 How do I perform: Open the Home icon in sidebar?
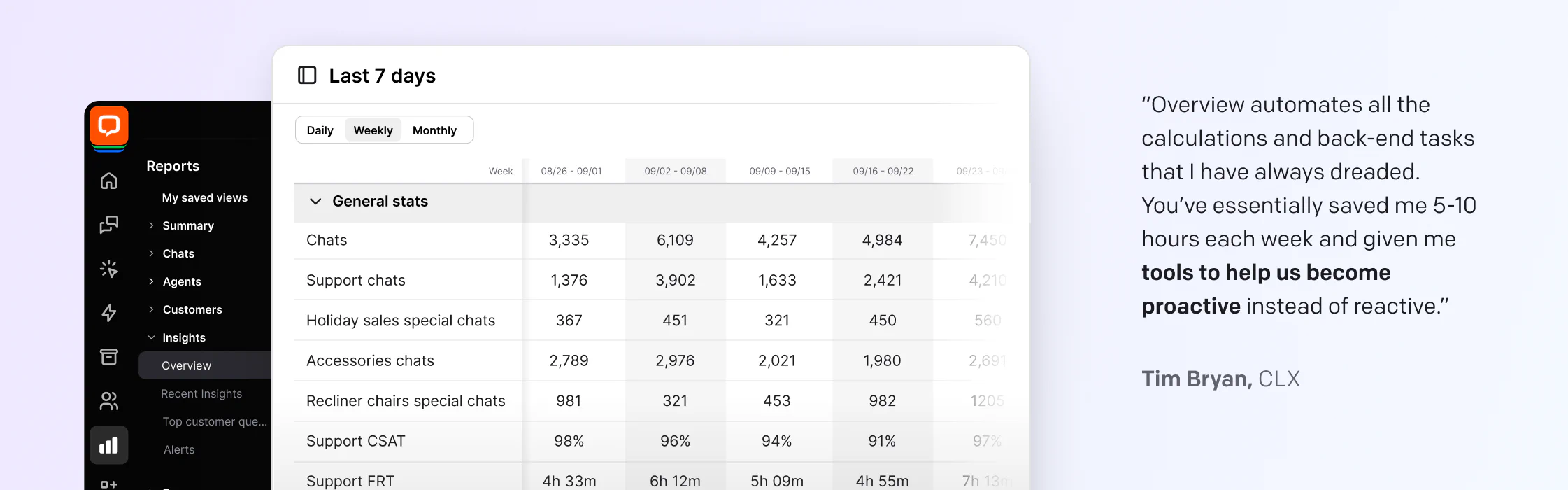pos(109,181)
